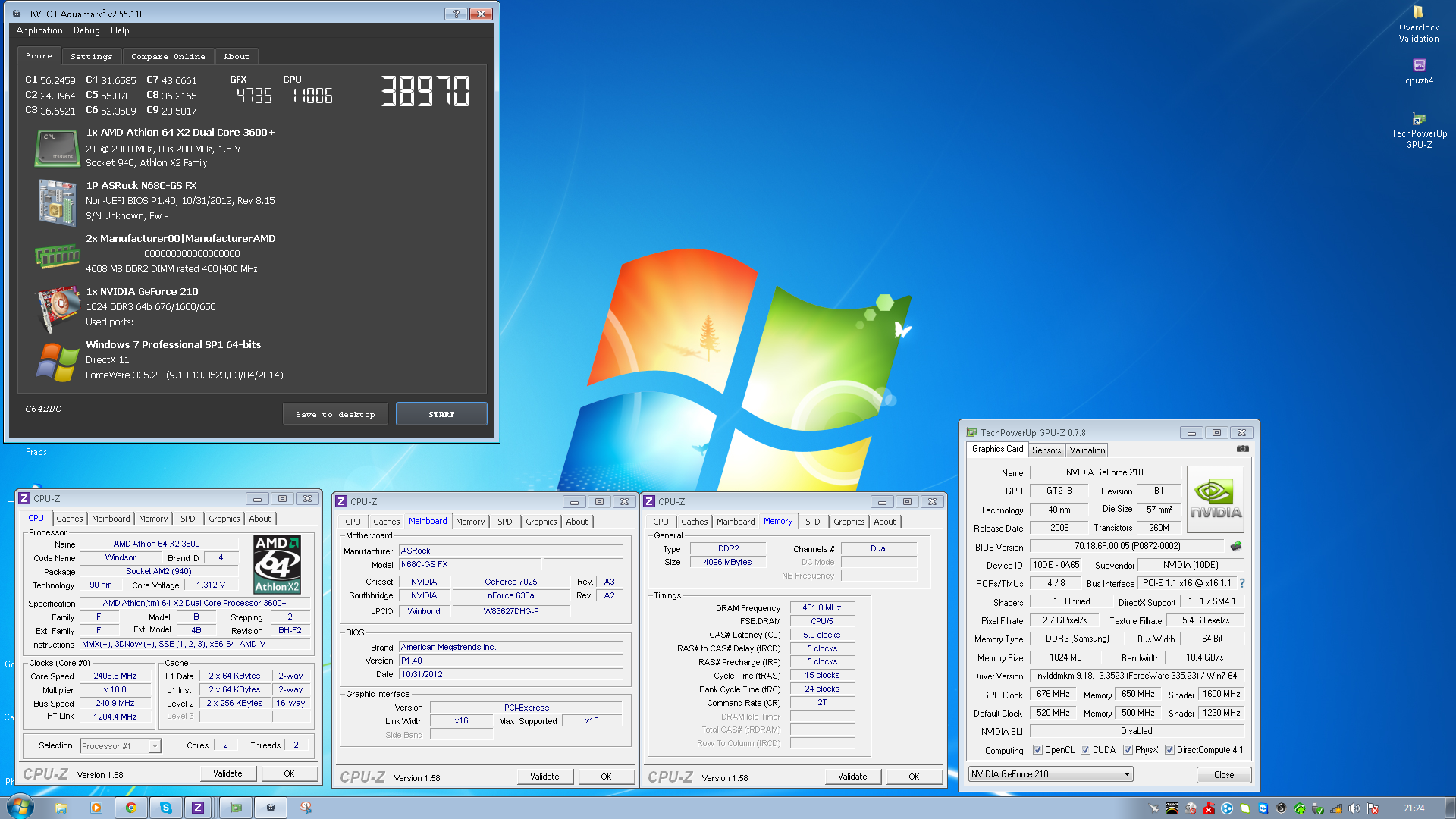
Task: Open Application menu in Aquamark
Action: coord(39,30)
